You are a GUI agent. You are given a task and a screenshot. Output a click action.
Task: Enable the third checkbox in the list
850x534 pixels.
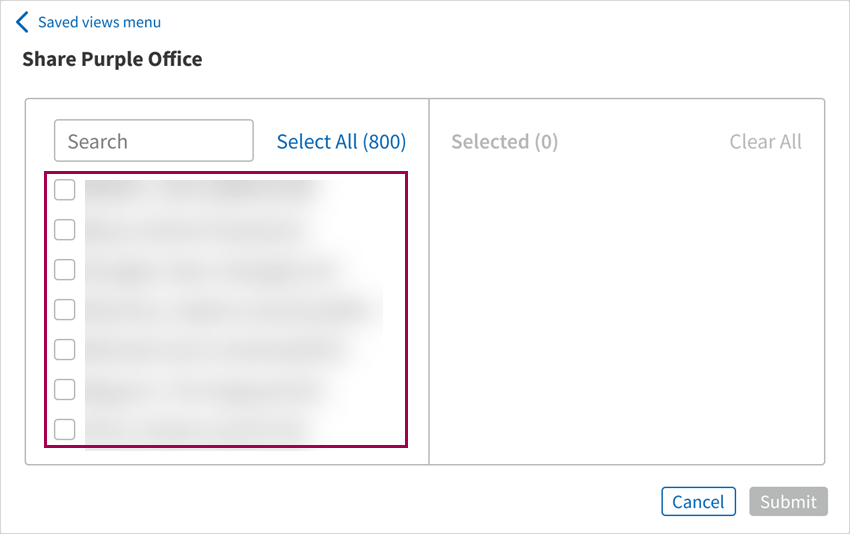[65, 270]
